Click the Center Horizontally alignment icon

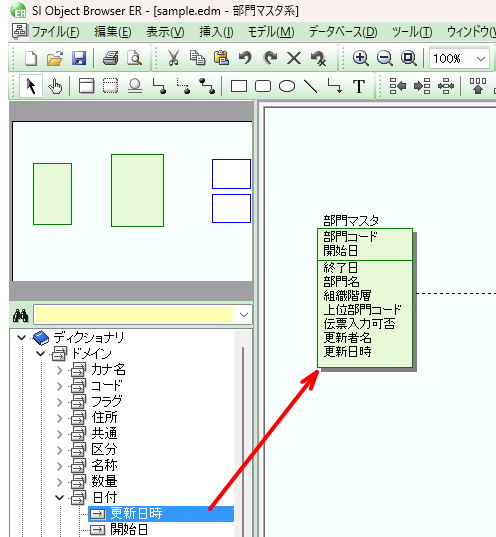446,86
